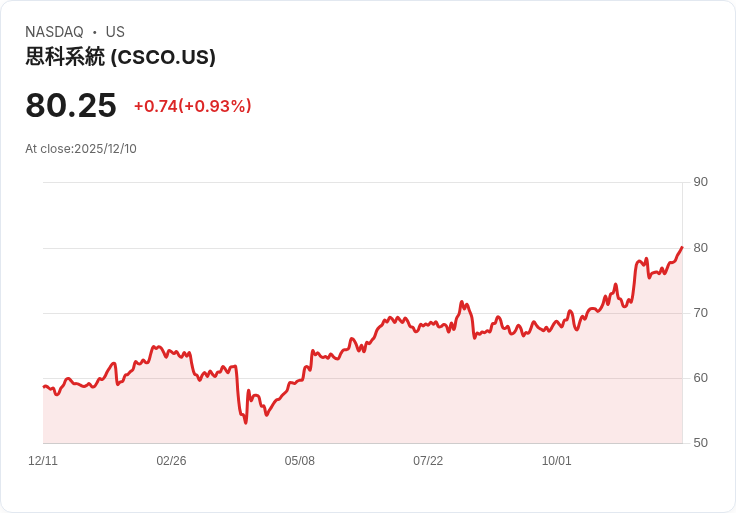Select the 02/26 x-axis date label

tap(171, 460)
